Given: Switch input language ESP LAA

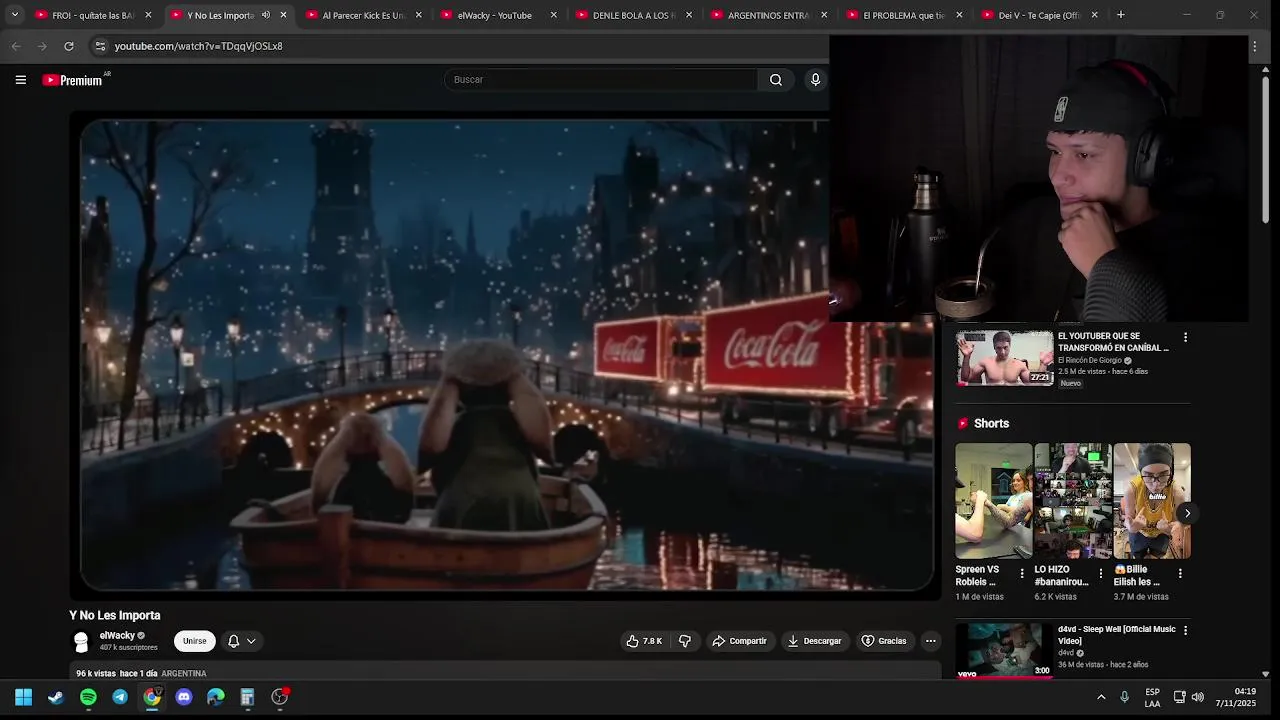Looking at the screenshot, I should point(1152,697).
